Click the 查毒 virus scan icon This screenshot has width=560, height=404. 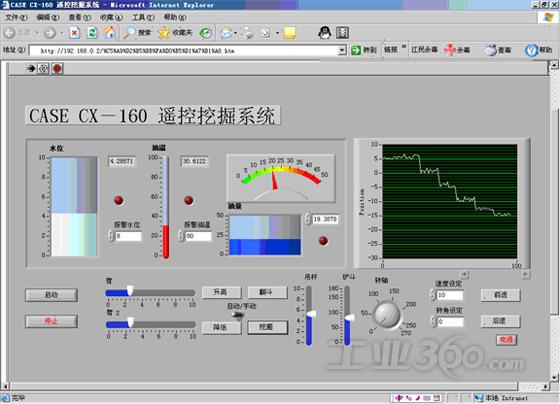click(491, 50)
